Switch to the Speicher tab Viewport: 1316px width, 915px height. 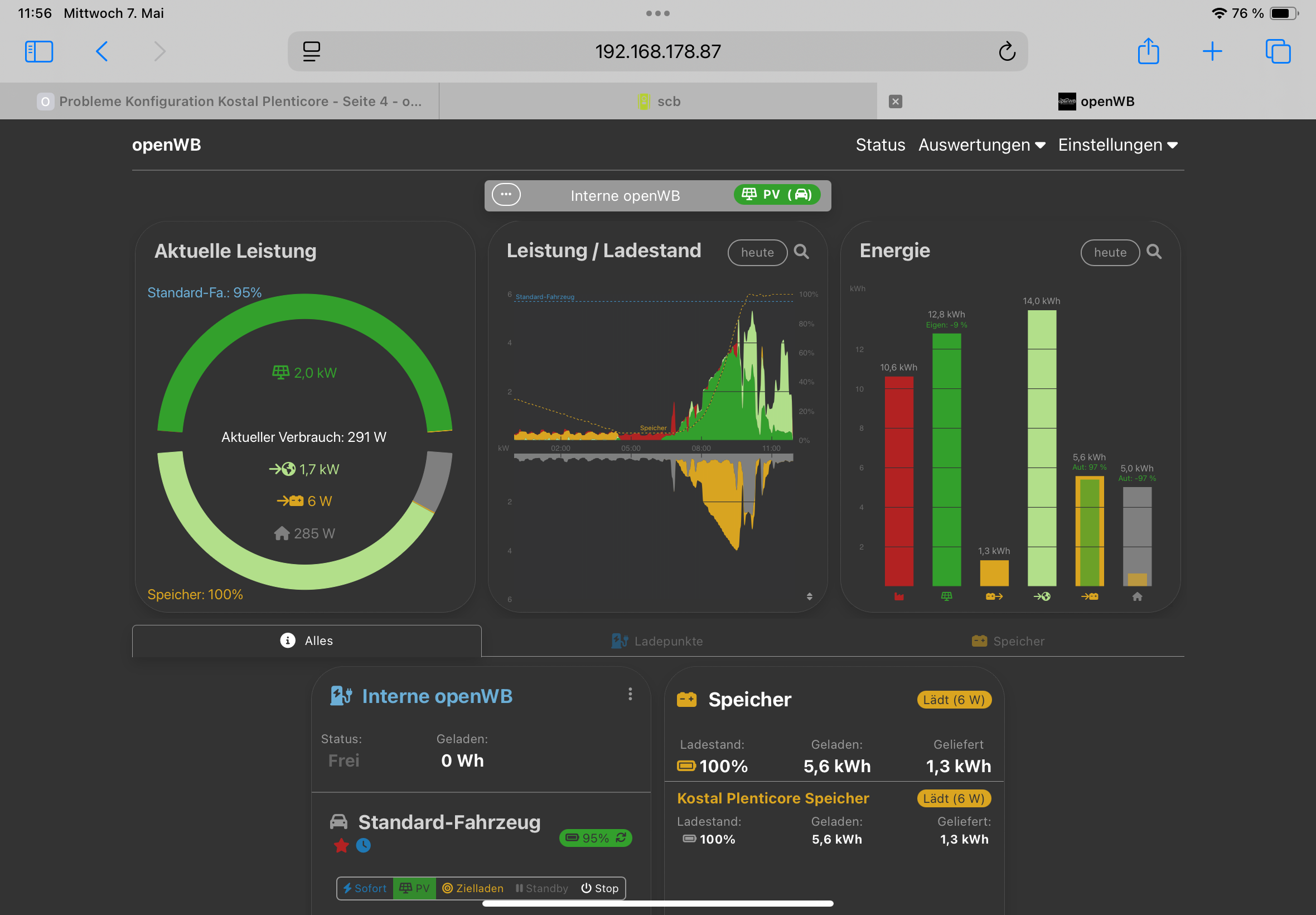pos(1008,641)
